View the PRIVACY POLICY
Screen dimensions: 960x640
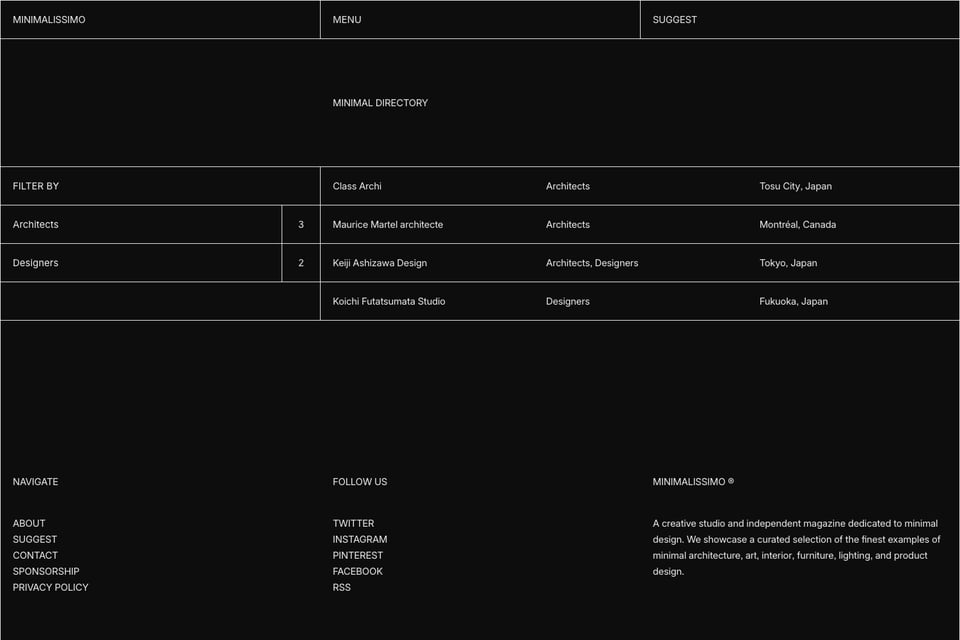click(51, 587)
